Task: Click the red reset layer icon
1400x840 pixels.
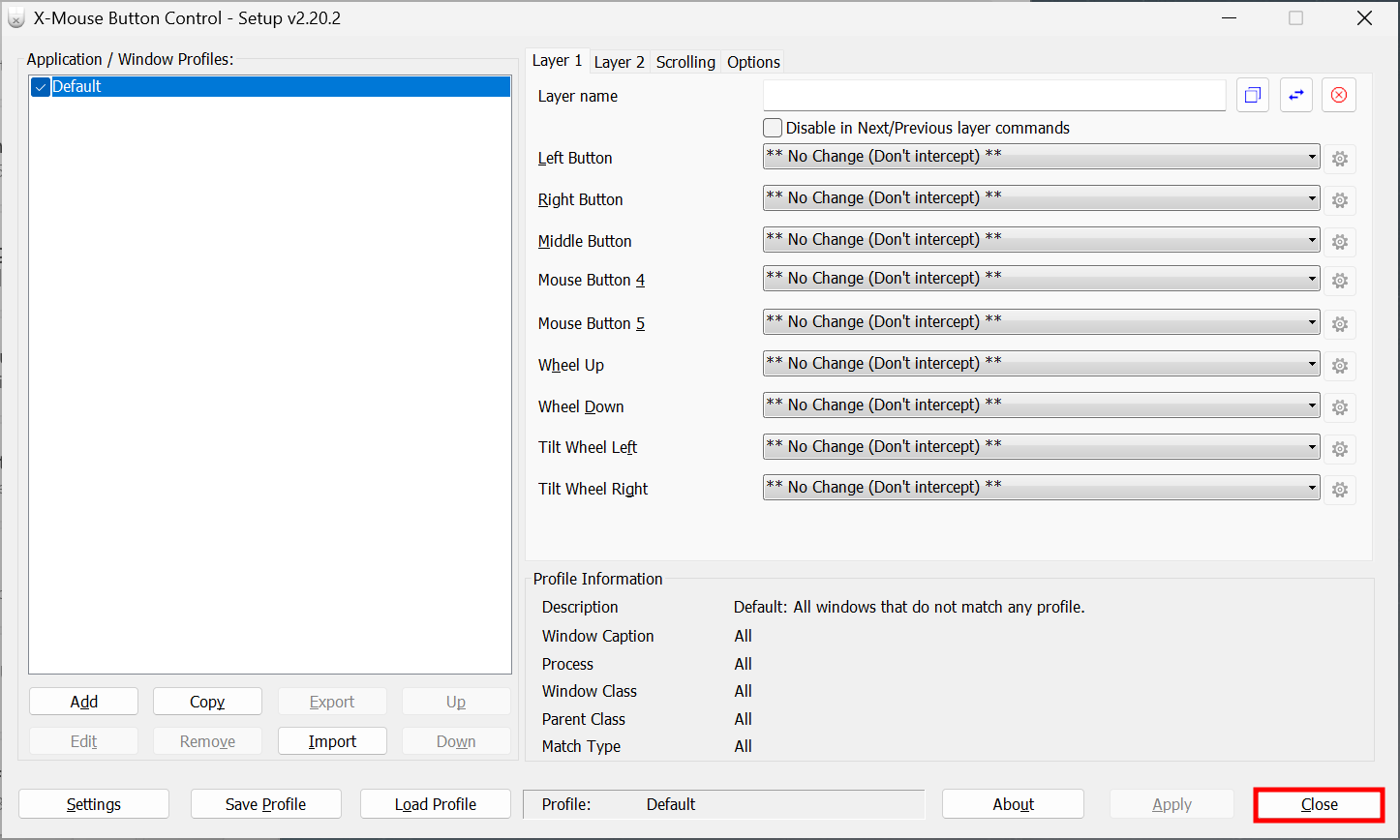Action: click(1339, 95)
